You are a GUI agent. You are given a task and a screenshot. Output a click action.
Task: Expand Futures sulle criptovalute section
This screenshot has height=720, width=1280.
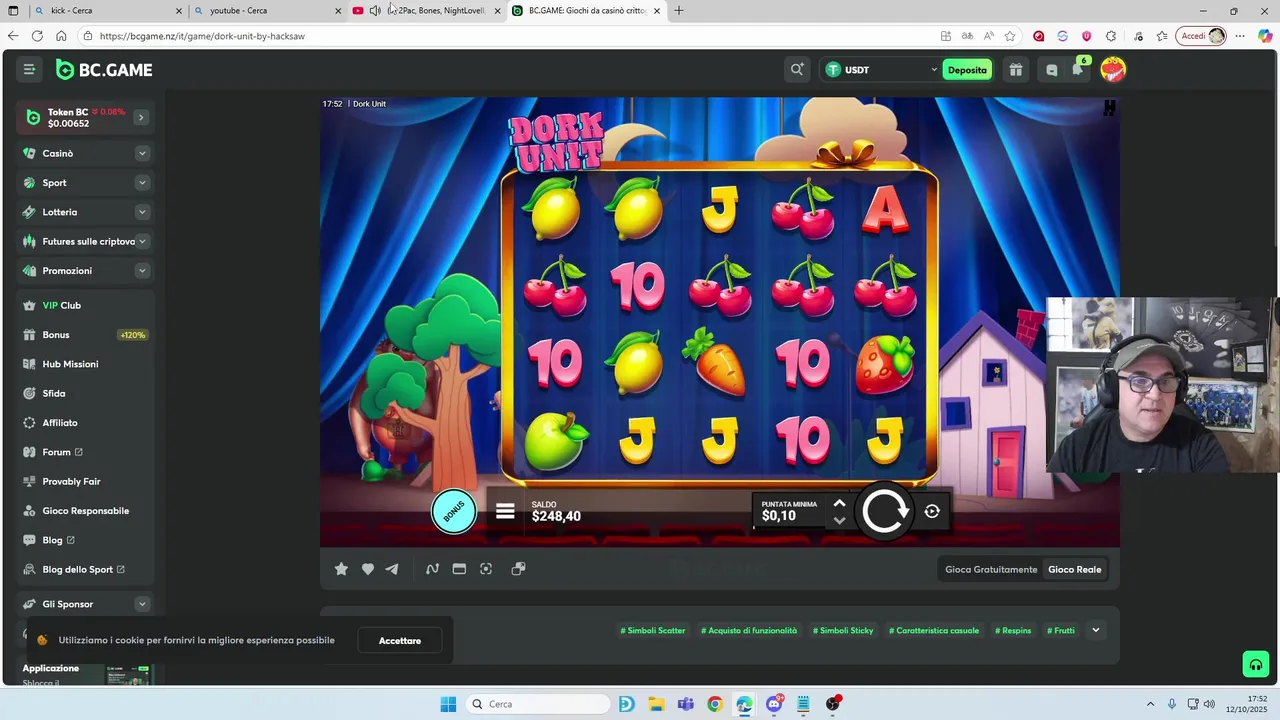click(142, 241)
